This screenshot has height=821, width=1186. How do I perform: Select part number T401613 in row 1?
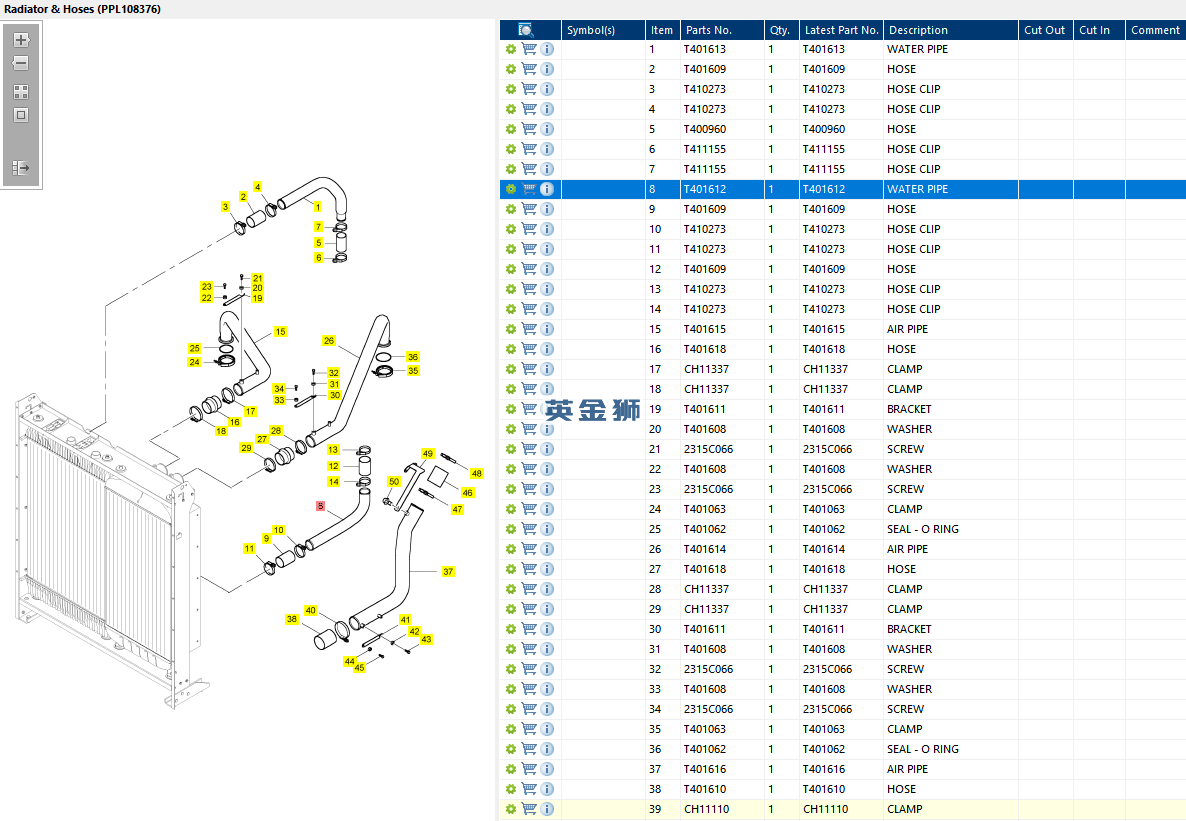[704, 49]
